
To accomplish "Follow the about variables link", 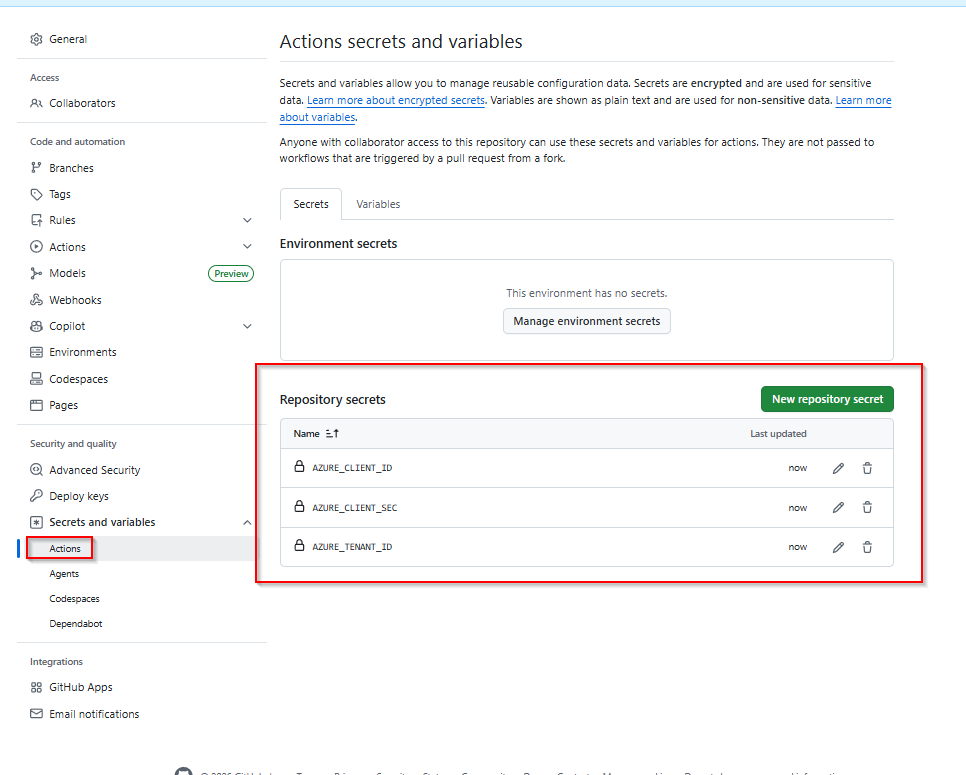I will pyautogui.click(x=317, y=117).
